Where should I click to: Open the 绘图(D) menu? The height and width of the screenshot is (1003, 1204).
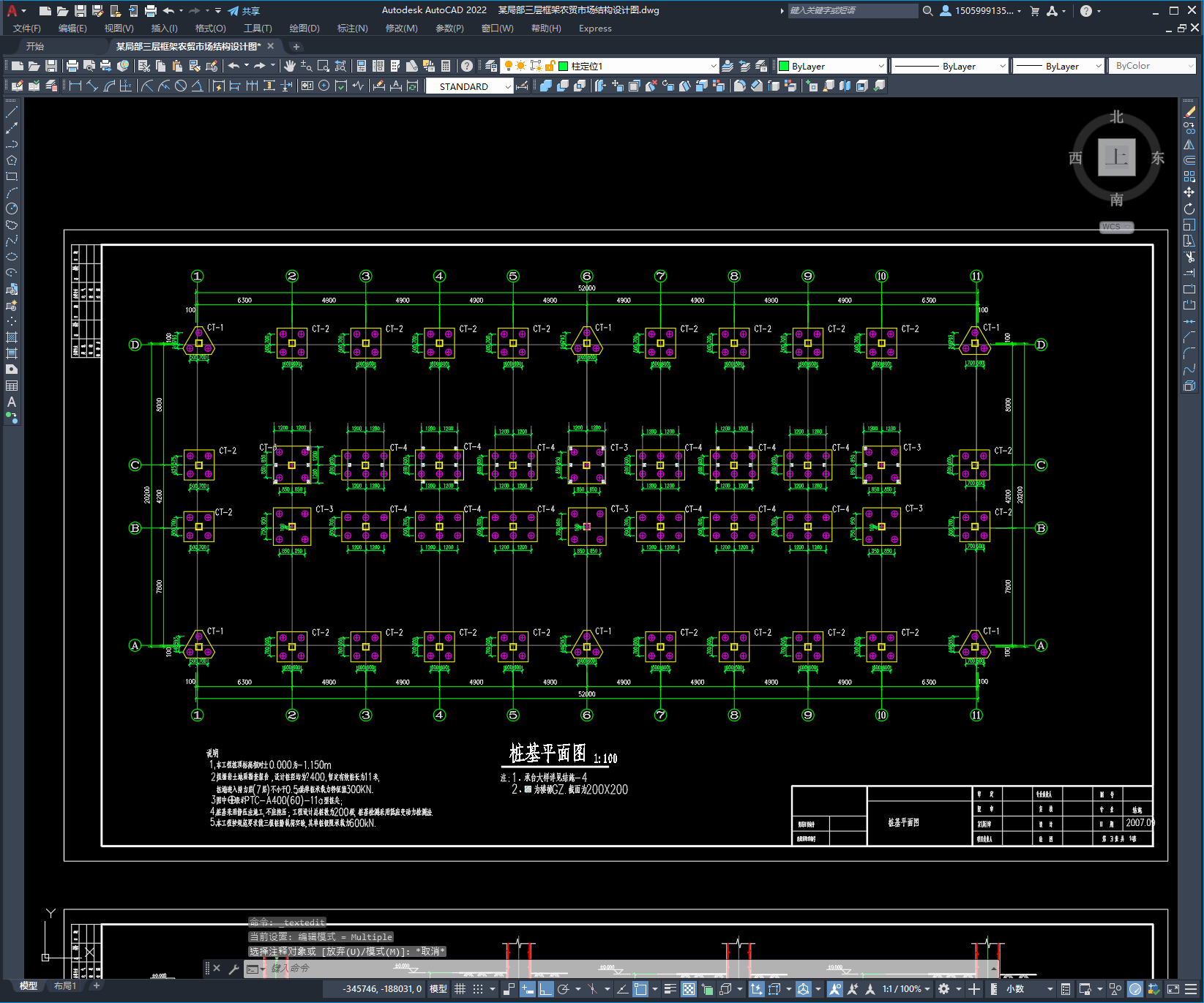point(304,29)
